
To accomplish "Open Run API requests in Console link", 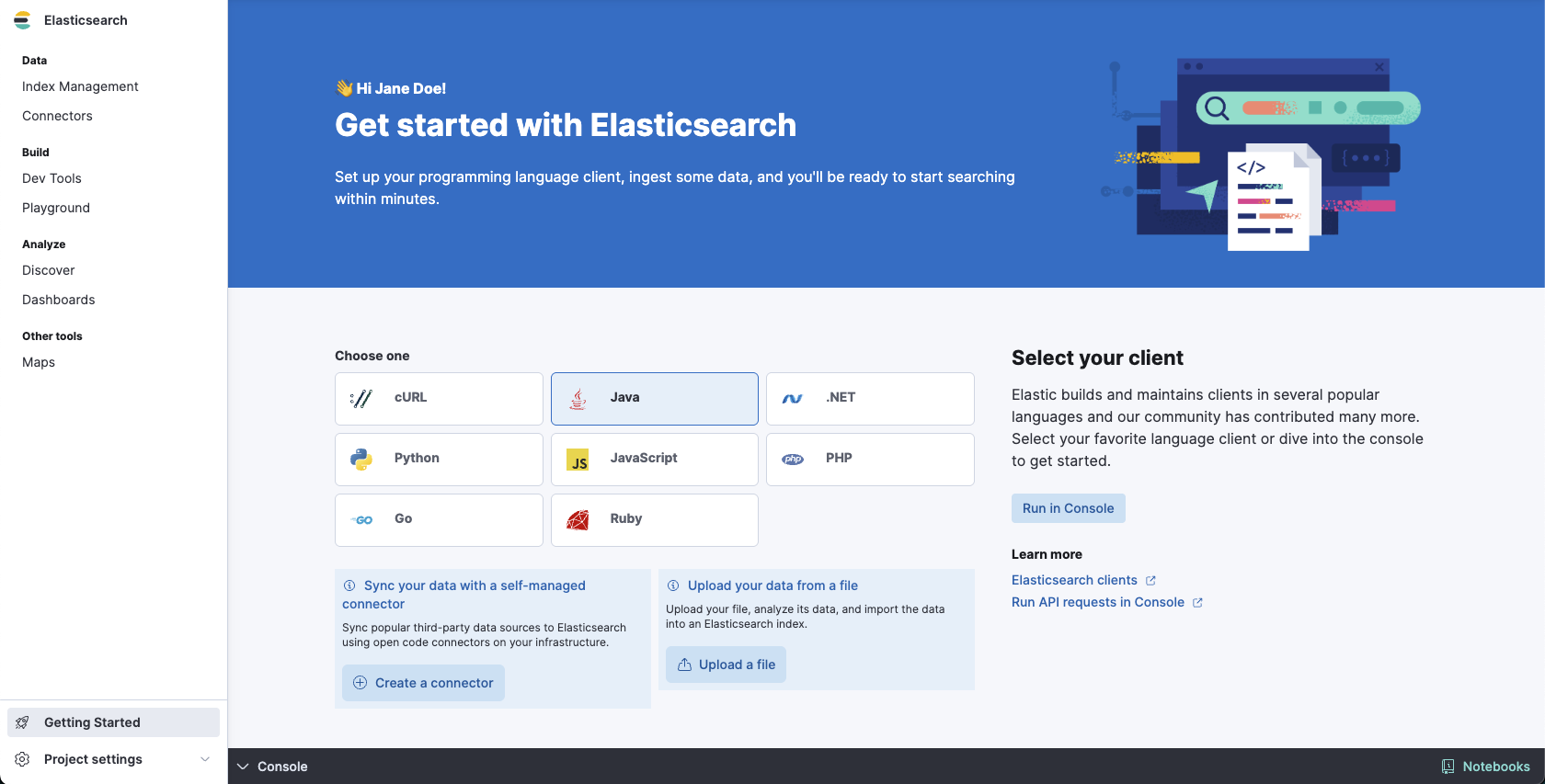I will [1097, 602].
